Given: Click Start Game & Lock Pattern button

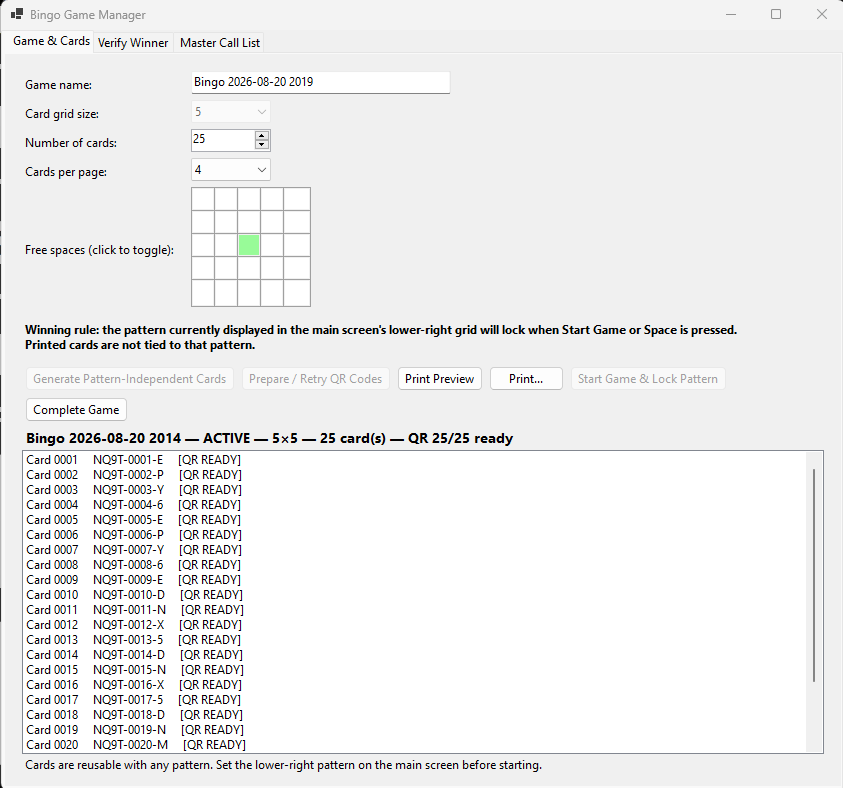Looking at the screenshot, I should 648,379.
